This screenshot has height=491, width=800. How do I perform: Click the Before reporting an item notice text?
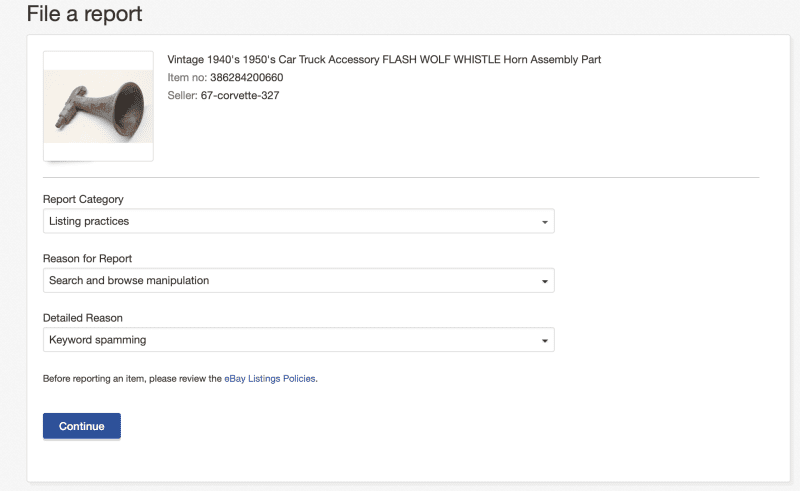pyautogui.click(x=132, y=379)
